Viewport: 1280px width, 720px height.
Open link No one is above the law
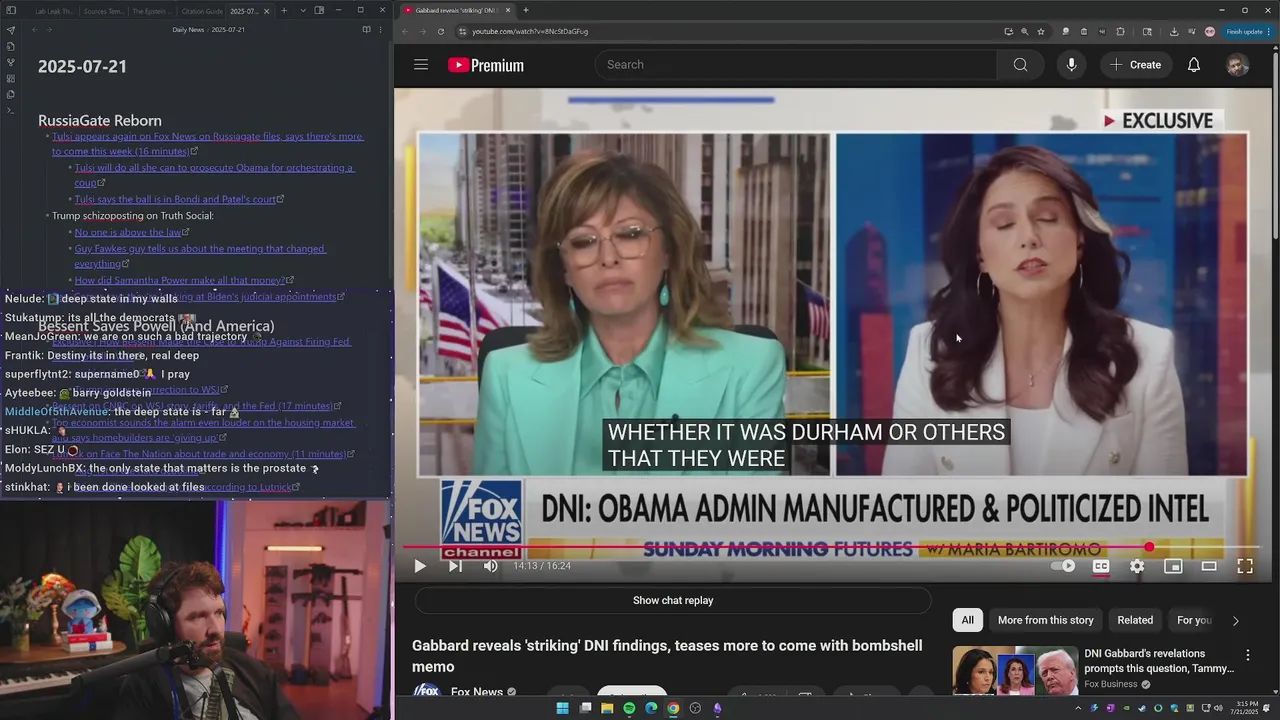127,232
